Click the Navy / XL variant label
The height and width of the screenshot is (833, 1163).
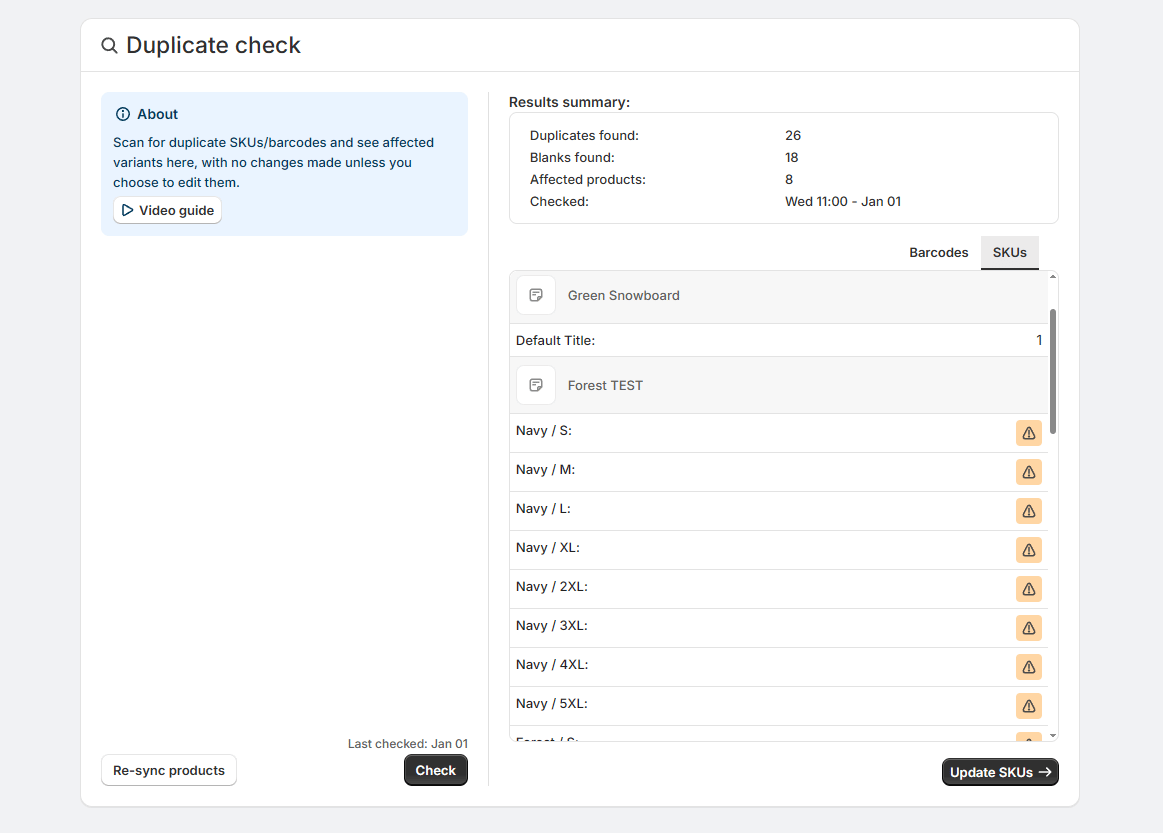point(547,548)
